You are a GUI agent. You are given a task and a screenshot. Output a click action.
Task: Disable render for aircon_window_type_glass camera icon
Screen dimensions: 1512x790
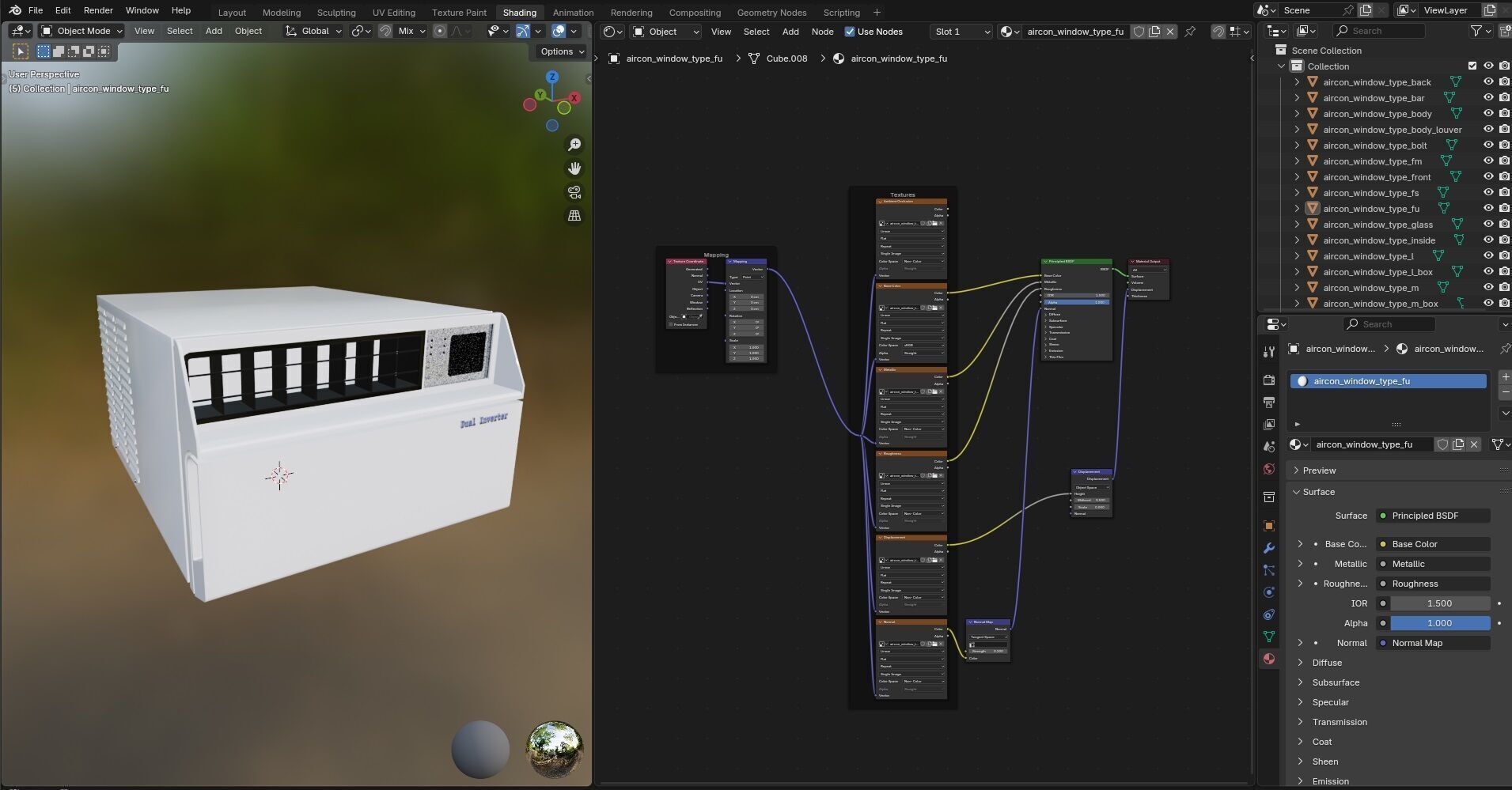click(x=1504, y=225)
